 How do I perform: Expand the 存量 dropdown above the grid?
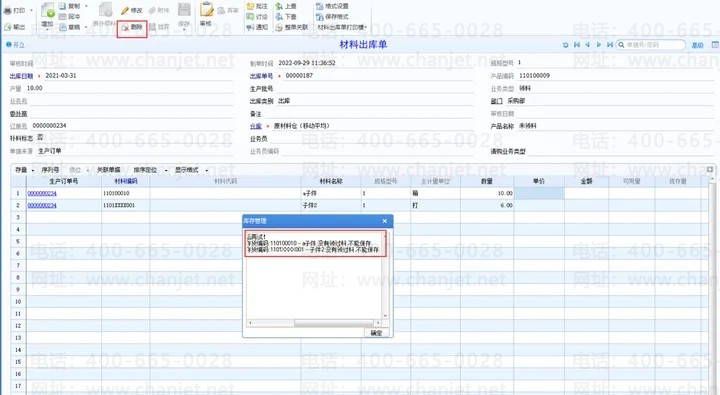(33, 170)
